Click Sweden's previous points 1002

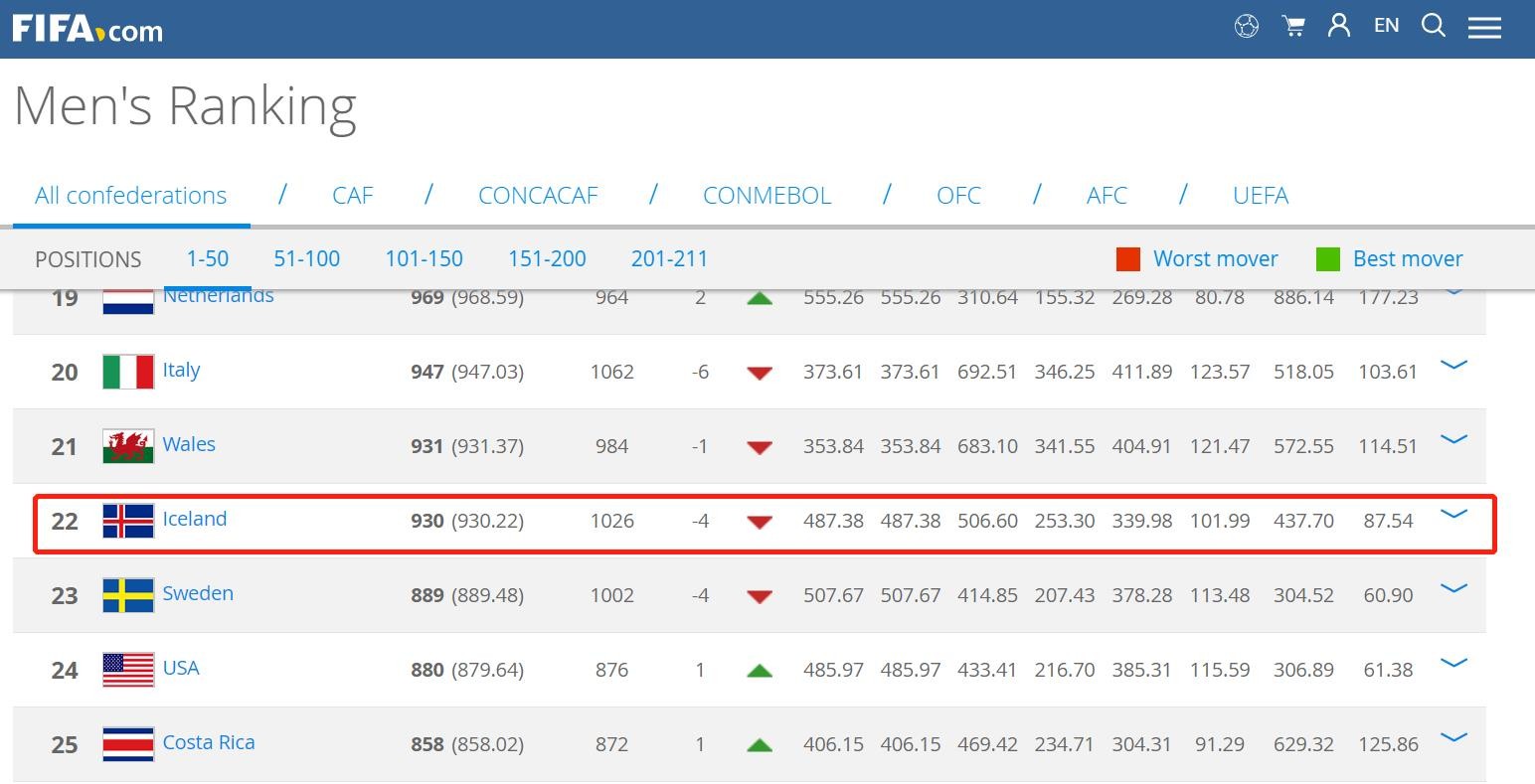[x=611, y=595]
